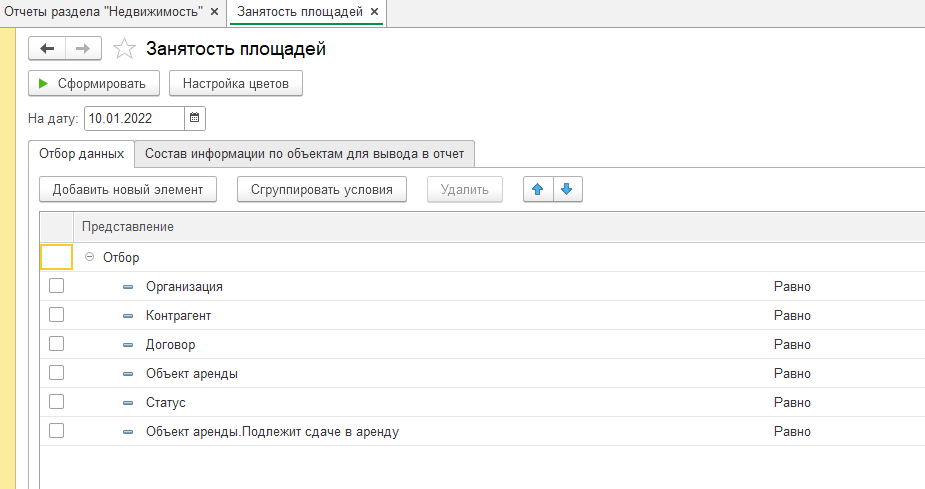Open the calendar picker for date field

click(195, 118)
